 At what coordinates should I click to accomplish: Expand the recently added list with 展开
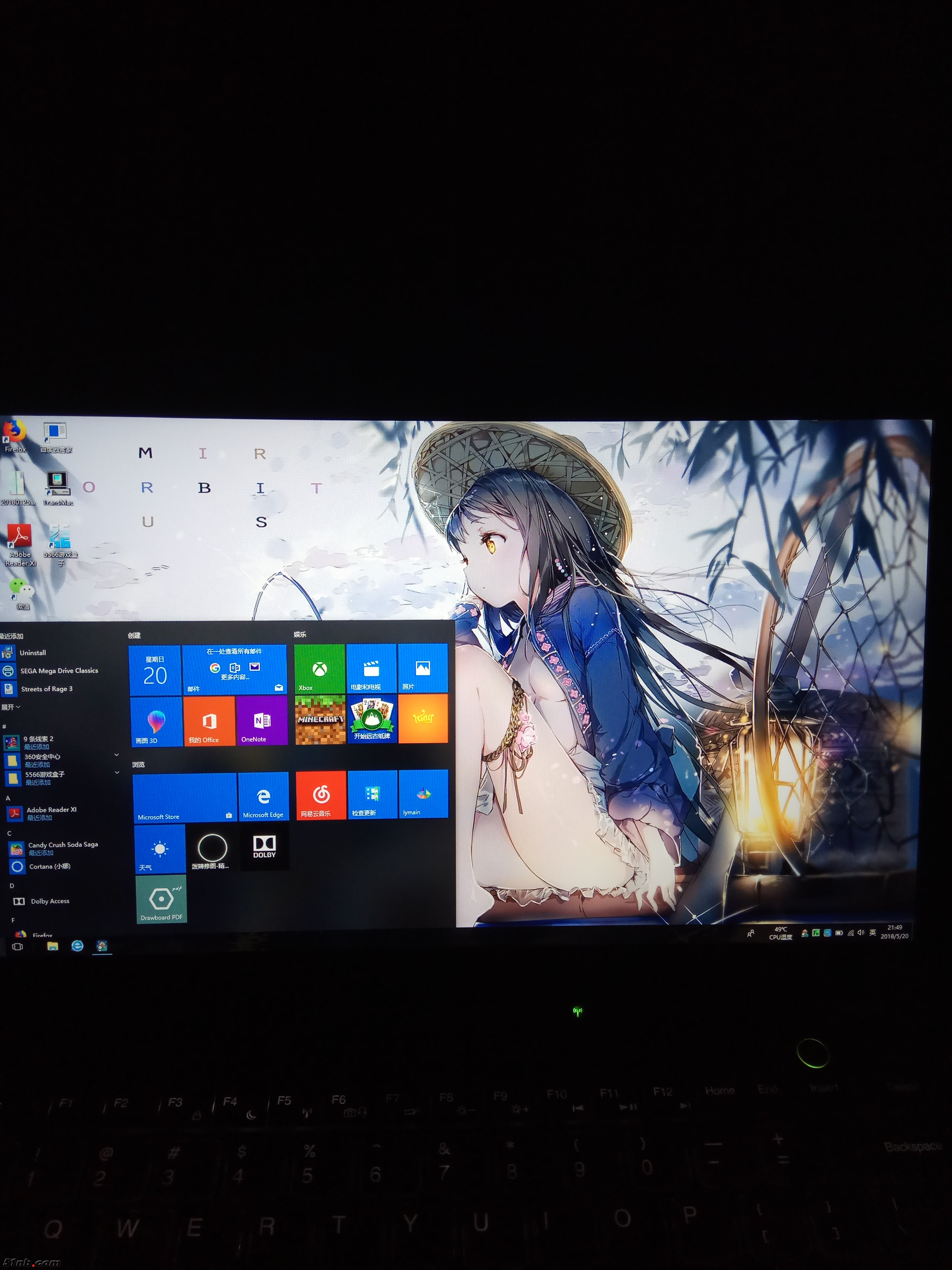tap(11, 707)
